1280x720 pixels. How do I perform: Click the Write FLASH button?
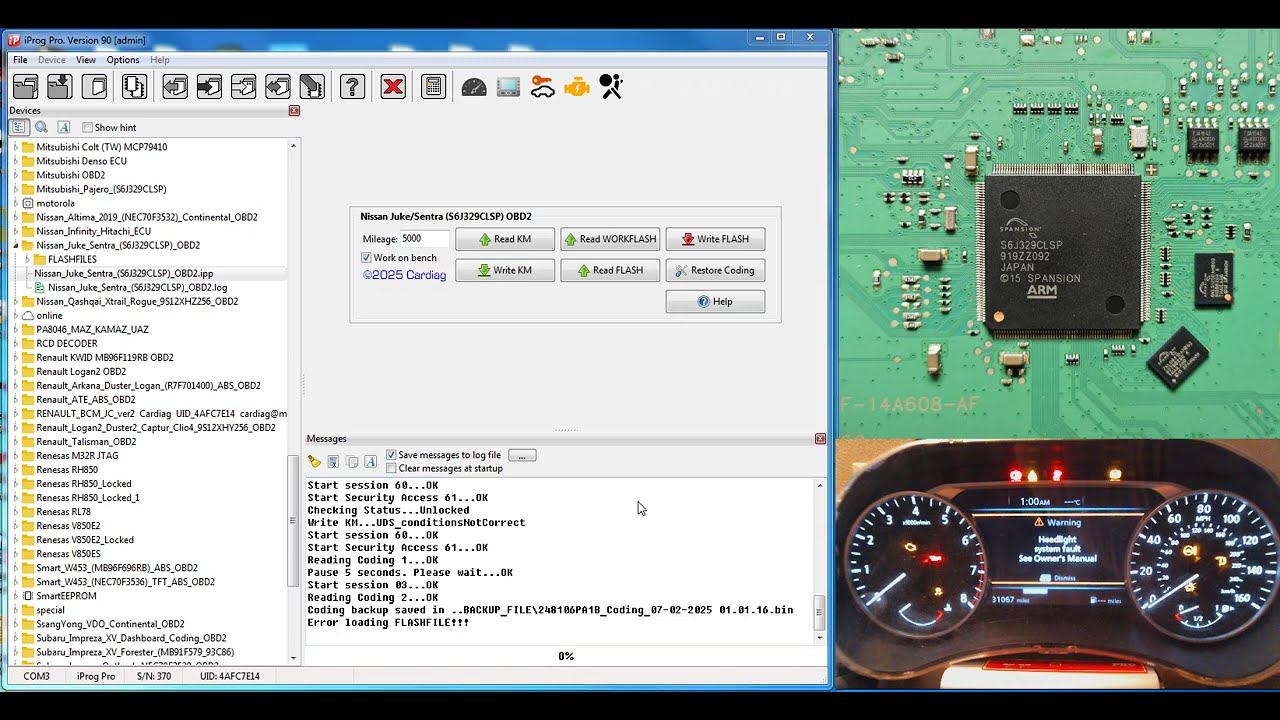pos(715,239)
